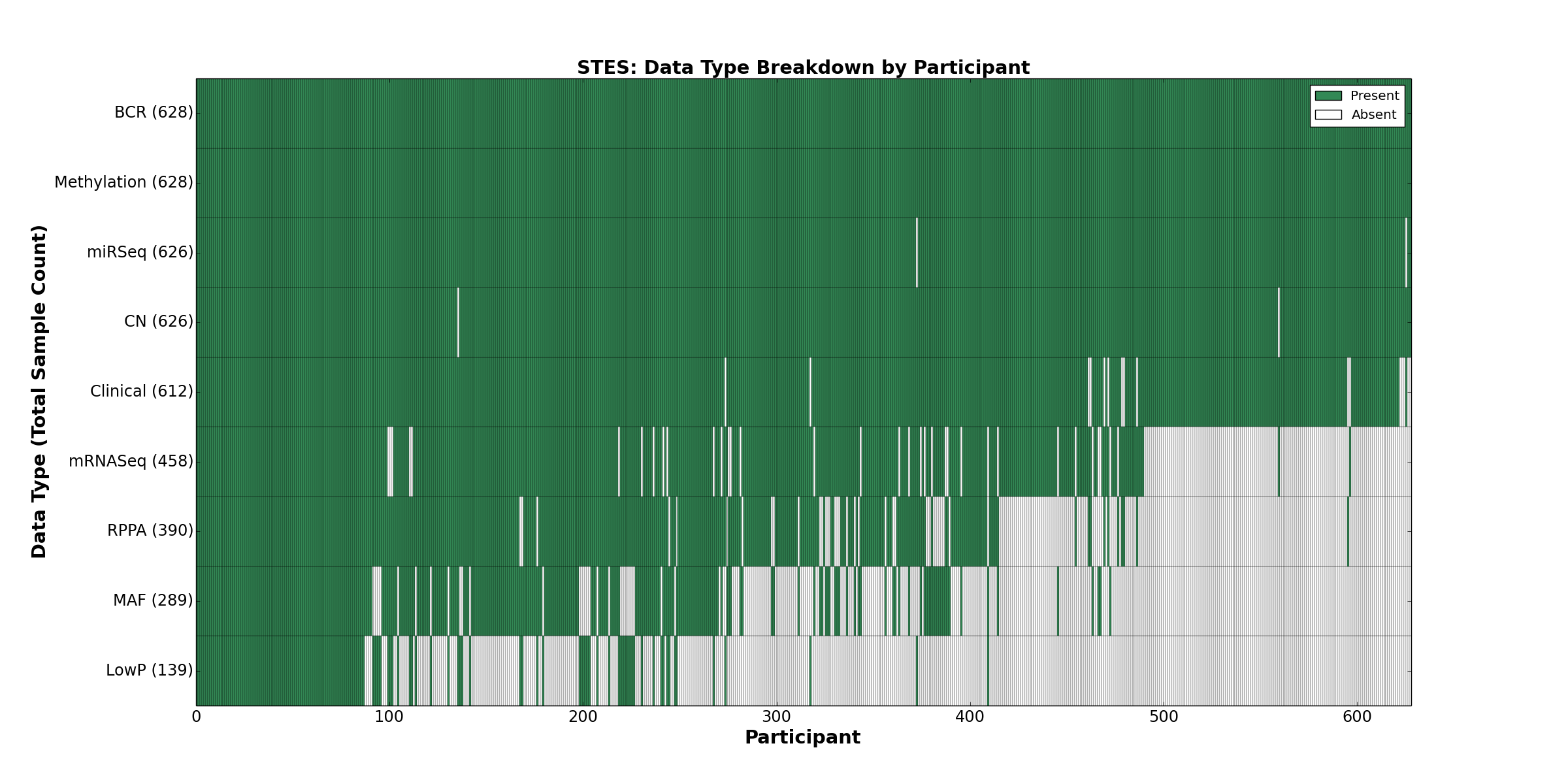1568x784 pixels.
Task: Click the Participant x-axis title
Action: pyautogui.click(x=802, y=738)
